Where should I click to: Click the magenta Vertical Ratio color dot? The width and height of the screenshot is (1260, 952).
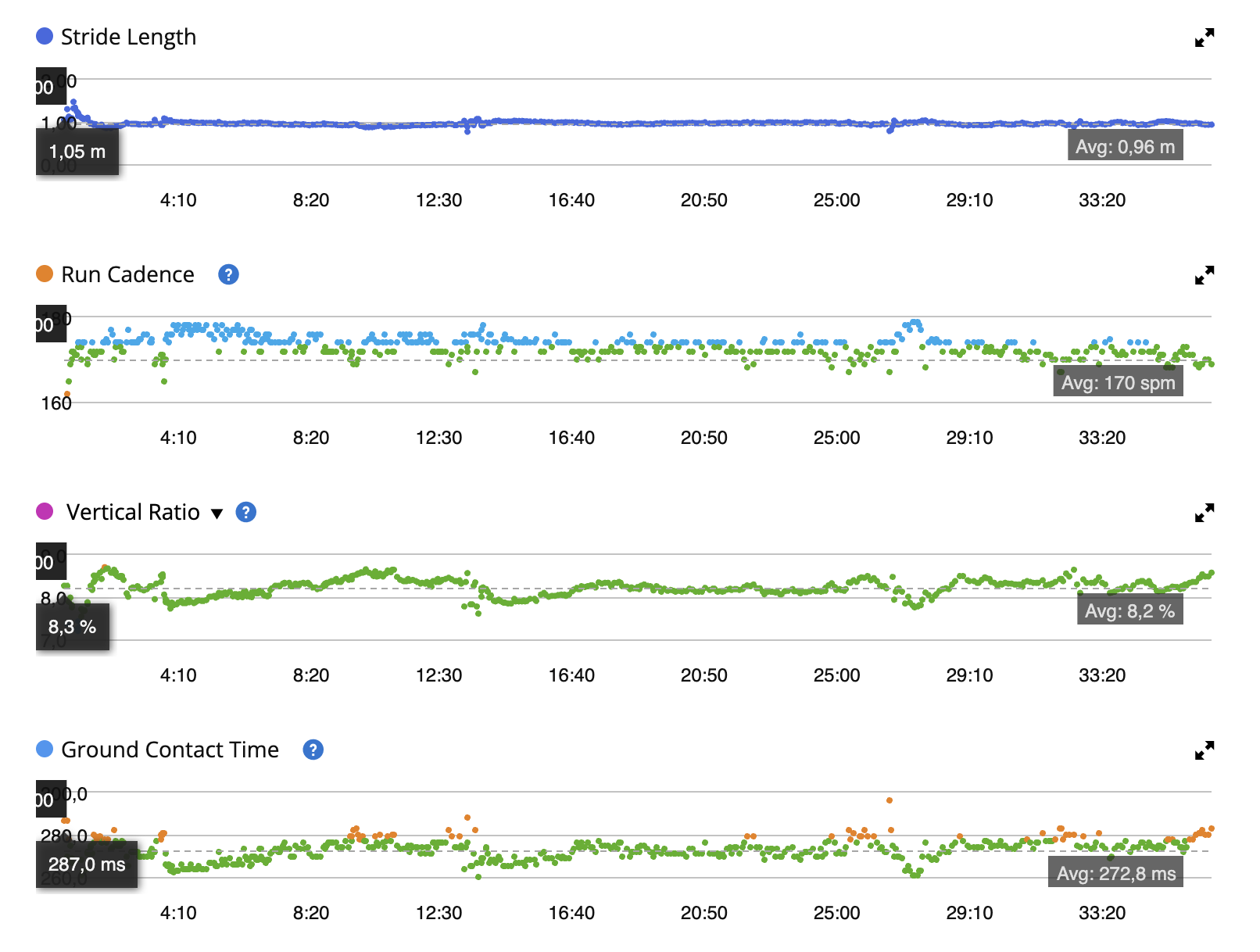tap(45, 511)
